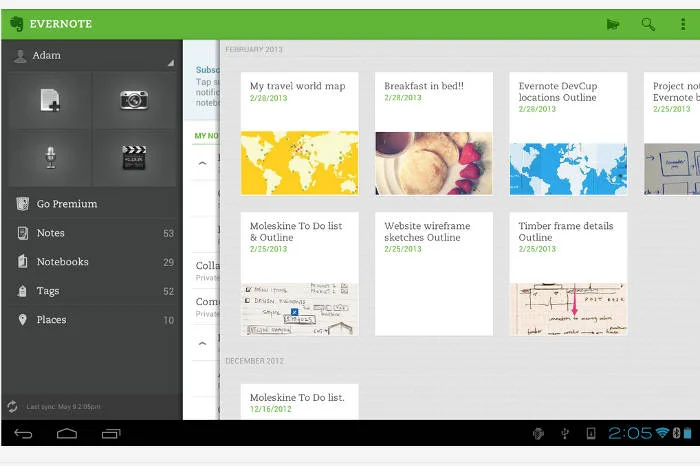Tap the Evernote elephant logo
Image resolution: width=700 pixels, height=466 pixels.
click(17, 24)
